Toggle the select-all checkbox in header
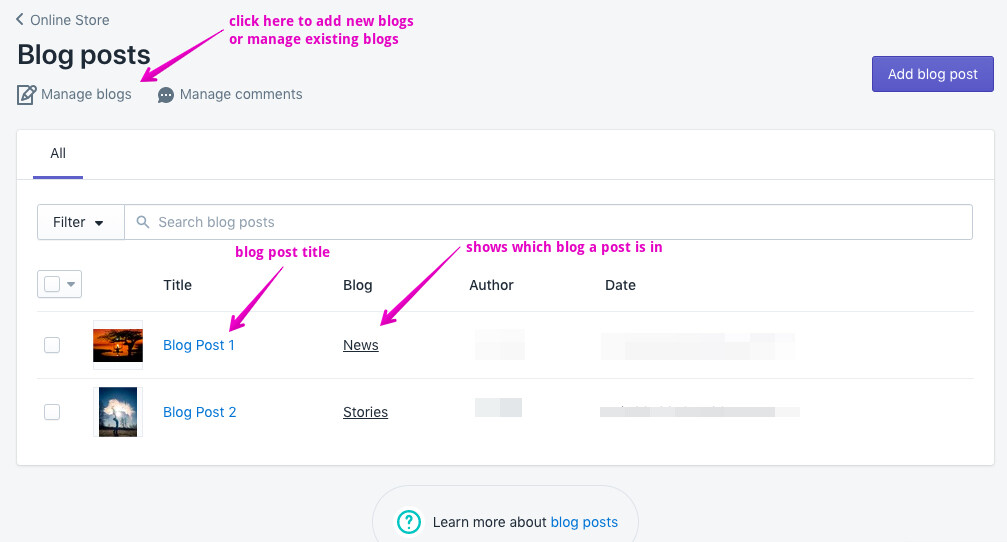The height and width of the screenshot is (542, 1007). coord(52,284)
